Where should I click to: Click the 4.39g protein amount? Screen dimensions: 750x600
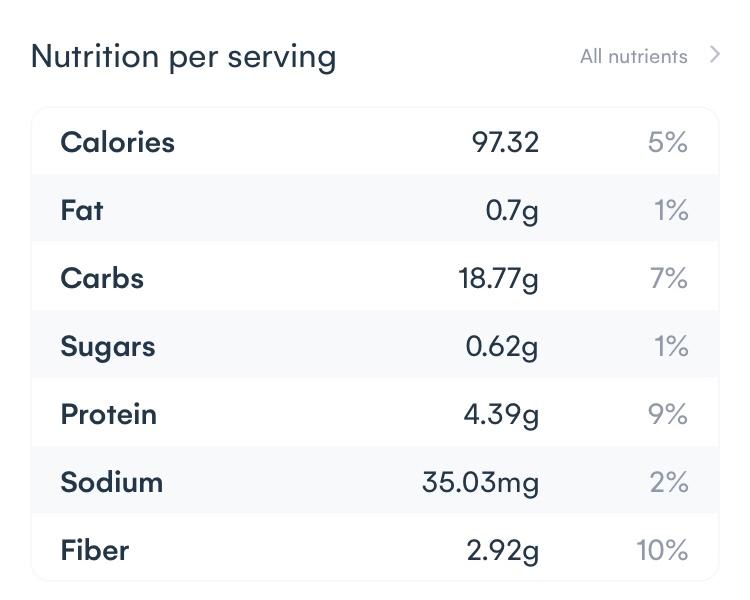click(x=501, y=414)
